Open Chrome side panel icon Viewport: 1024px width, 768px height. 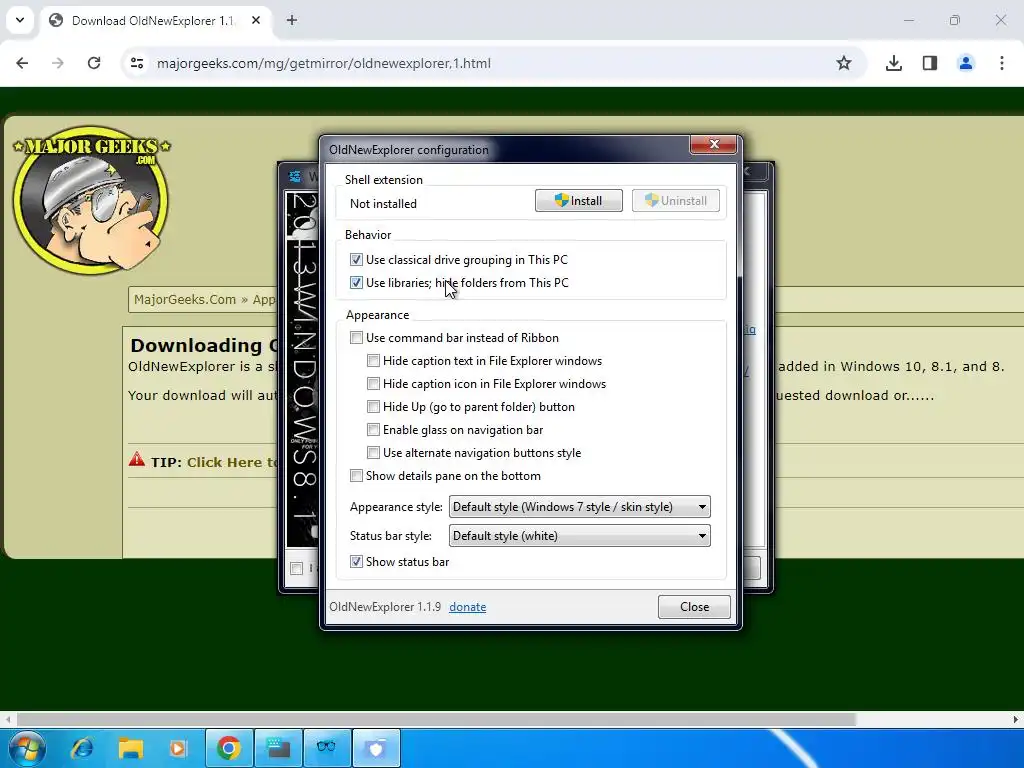(930, 63)
